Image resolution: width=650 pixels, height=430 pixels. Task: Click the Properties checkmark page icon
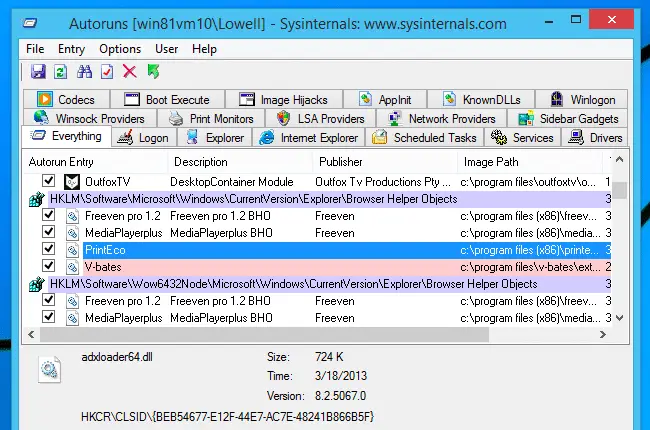pyautogui.click(x=107, y=72)
